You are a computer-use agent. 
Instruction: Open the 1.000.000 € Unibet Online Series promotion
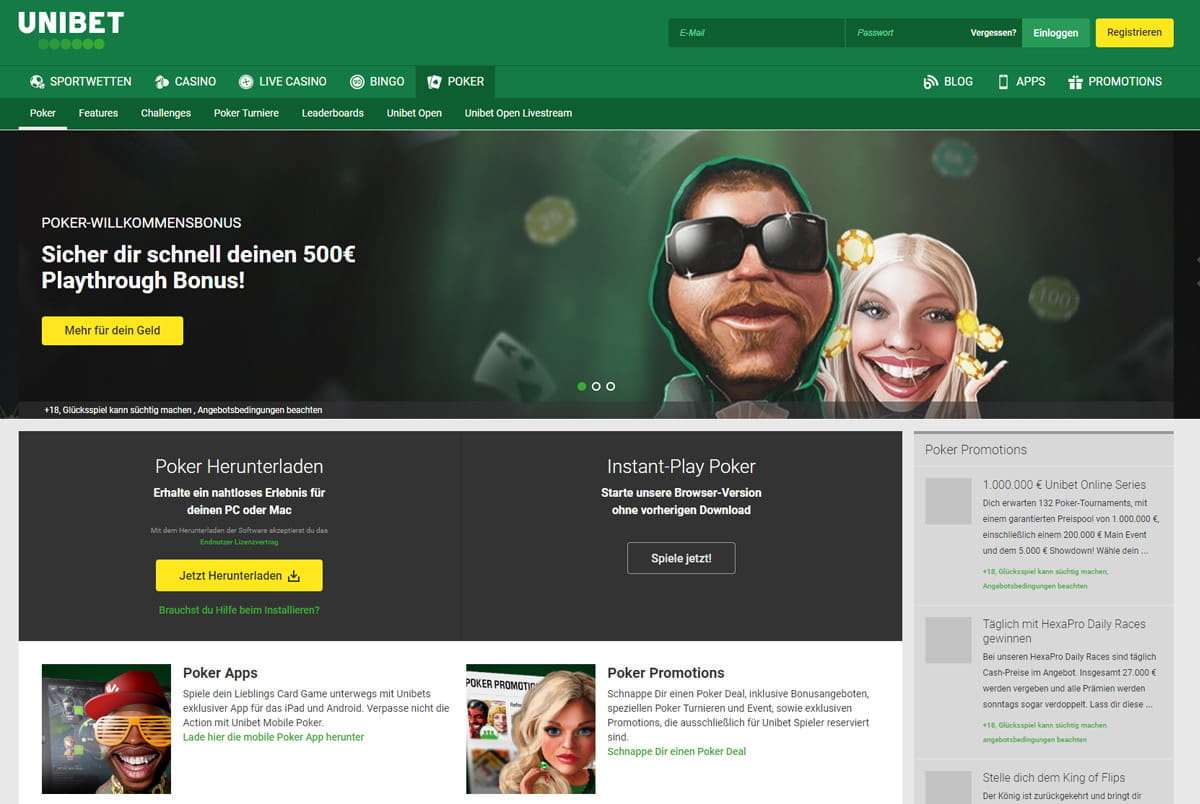point(1062,485)
